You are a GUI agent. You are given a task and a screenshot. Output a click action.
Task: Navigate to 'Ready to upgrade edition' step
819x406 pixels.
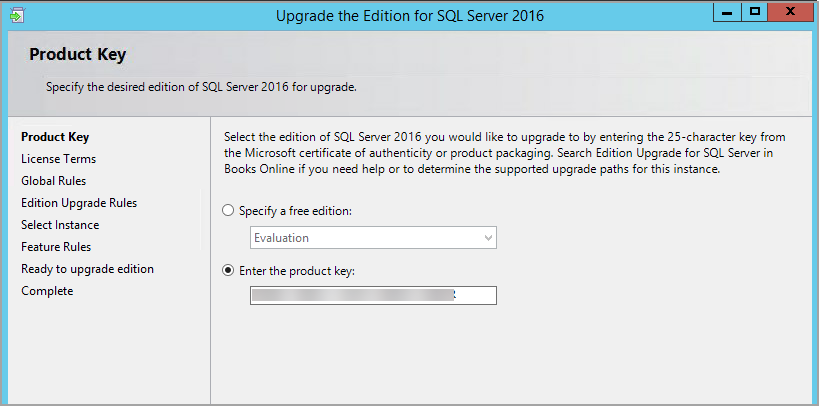[87, 269]
